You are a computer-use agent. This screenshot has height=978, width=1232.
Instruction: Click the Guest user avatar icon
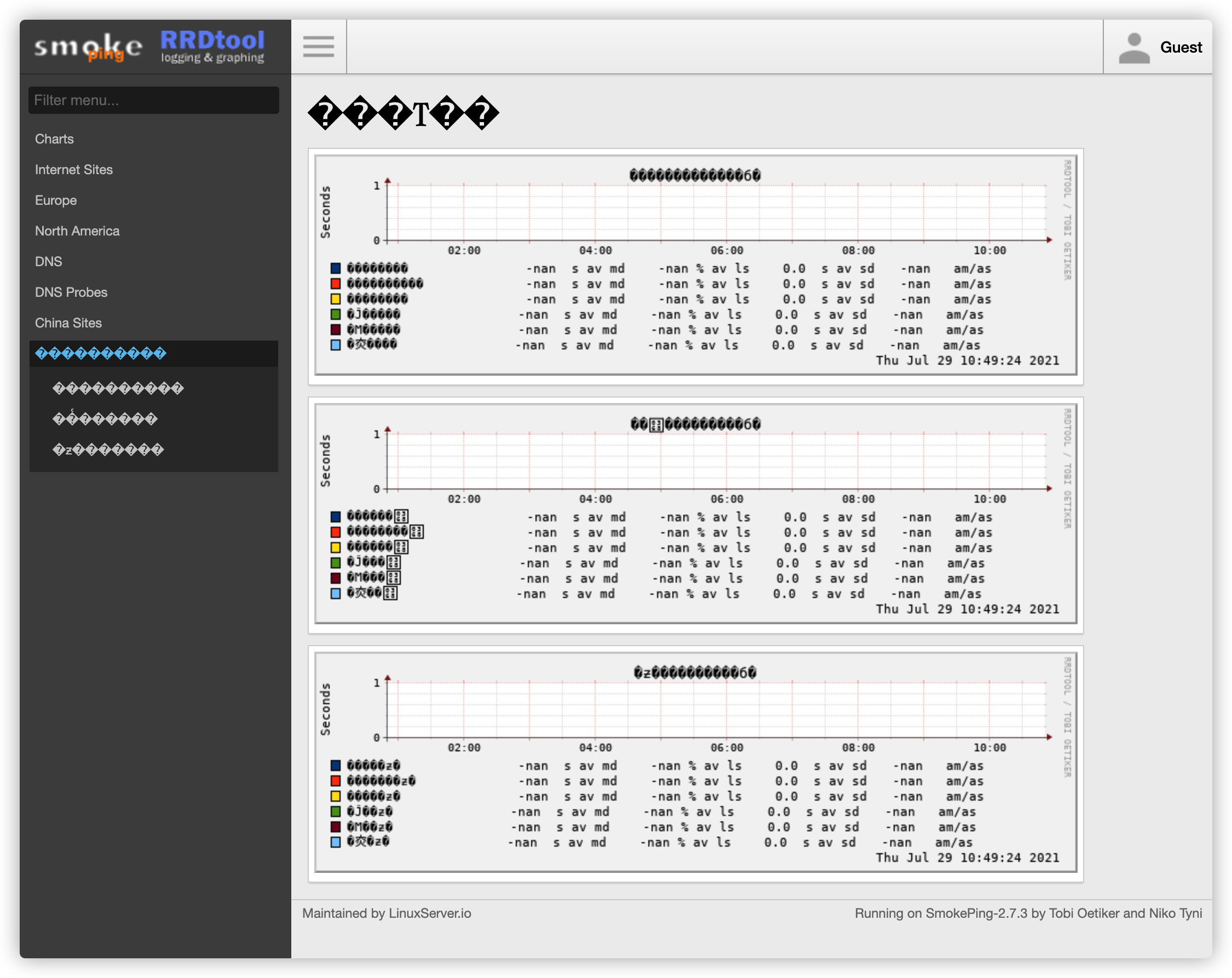pyautogui.click(x=1134, y=48)
